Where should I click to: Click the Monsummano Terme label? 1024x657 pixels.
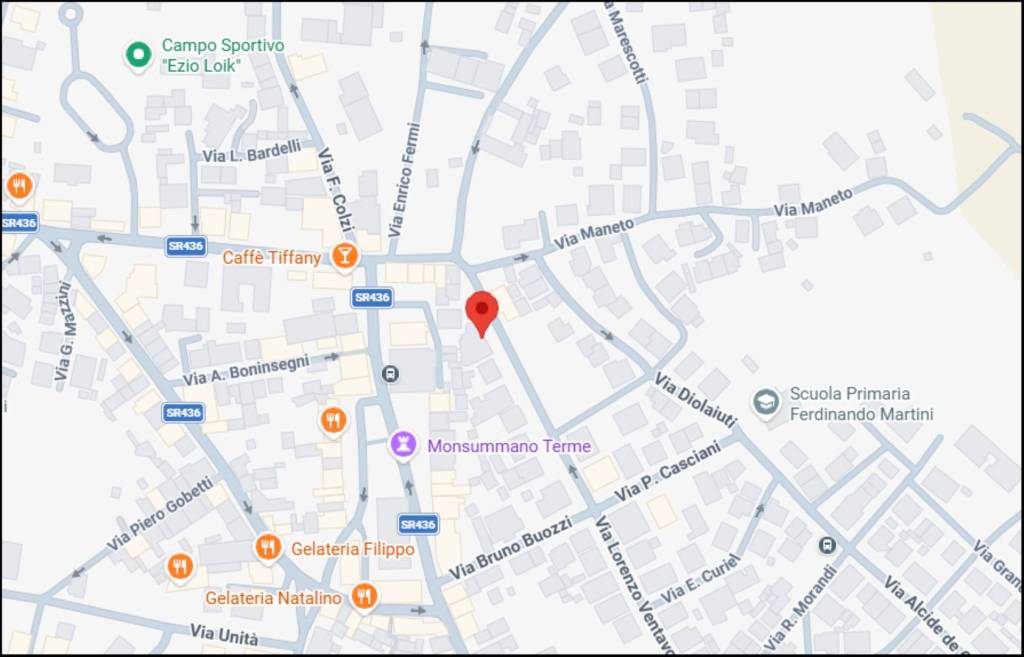click(509, 447)
